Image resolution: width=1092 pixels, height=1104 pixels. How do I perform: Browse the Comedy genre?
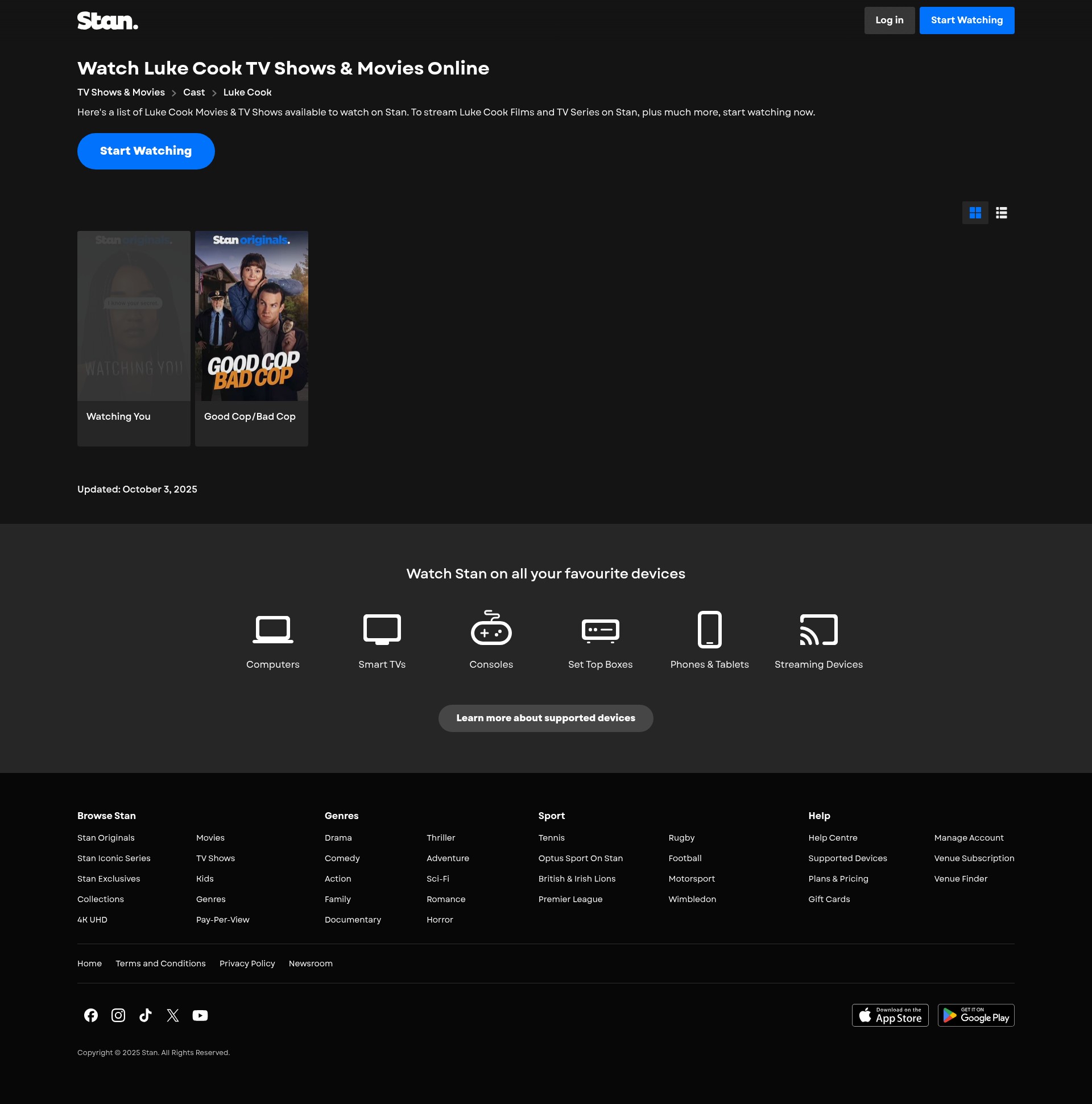[342, 858]
